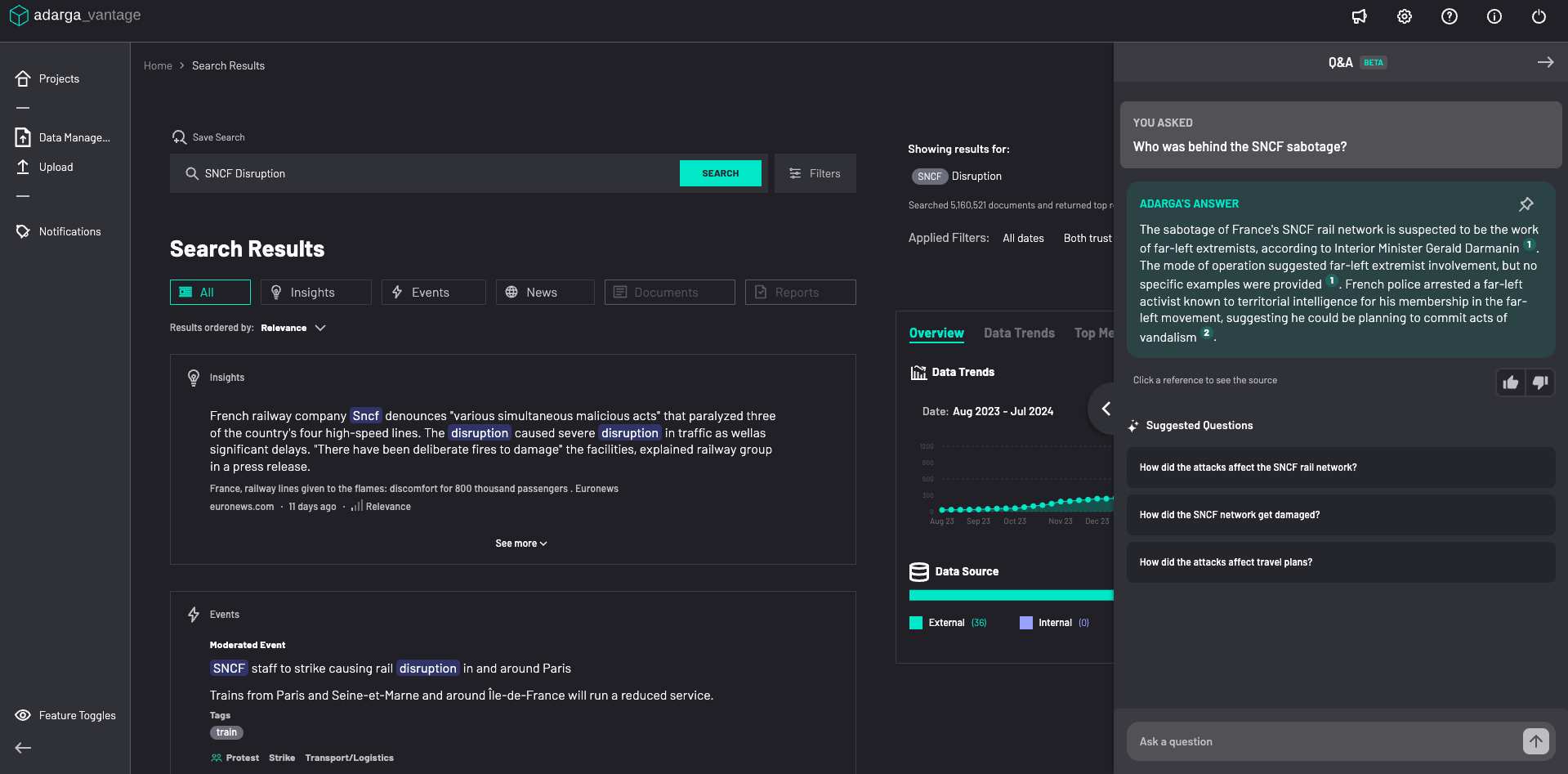Open the settings gear icon
This screenshot has height=774, width=1568.
tap(1405, 16)
